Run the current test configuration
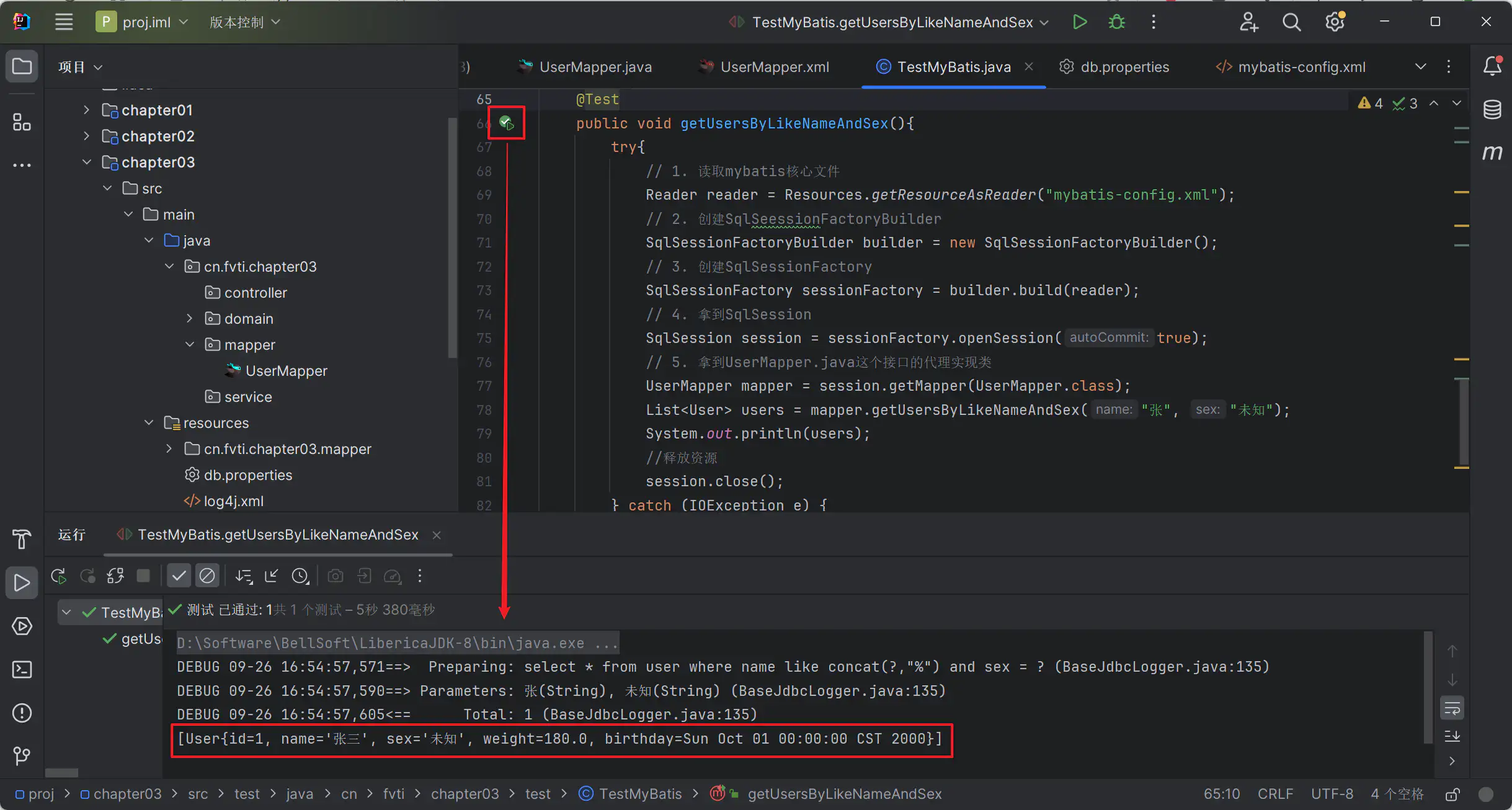The image size is (1512, 810). pos(1080,22)
